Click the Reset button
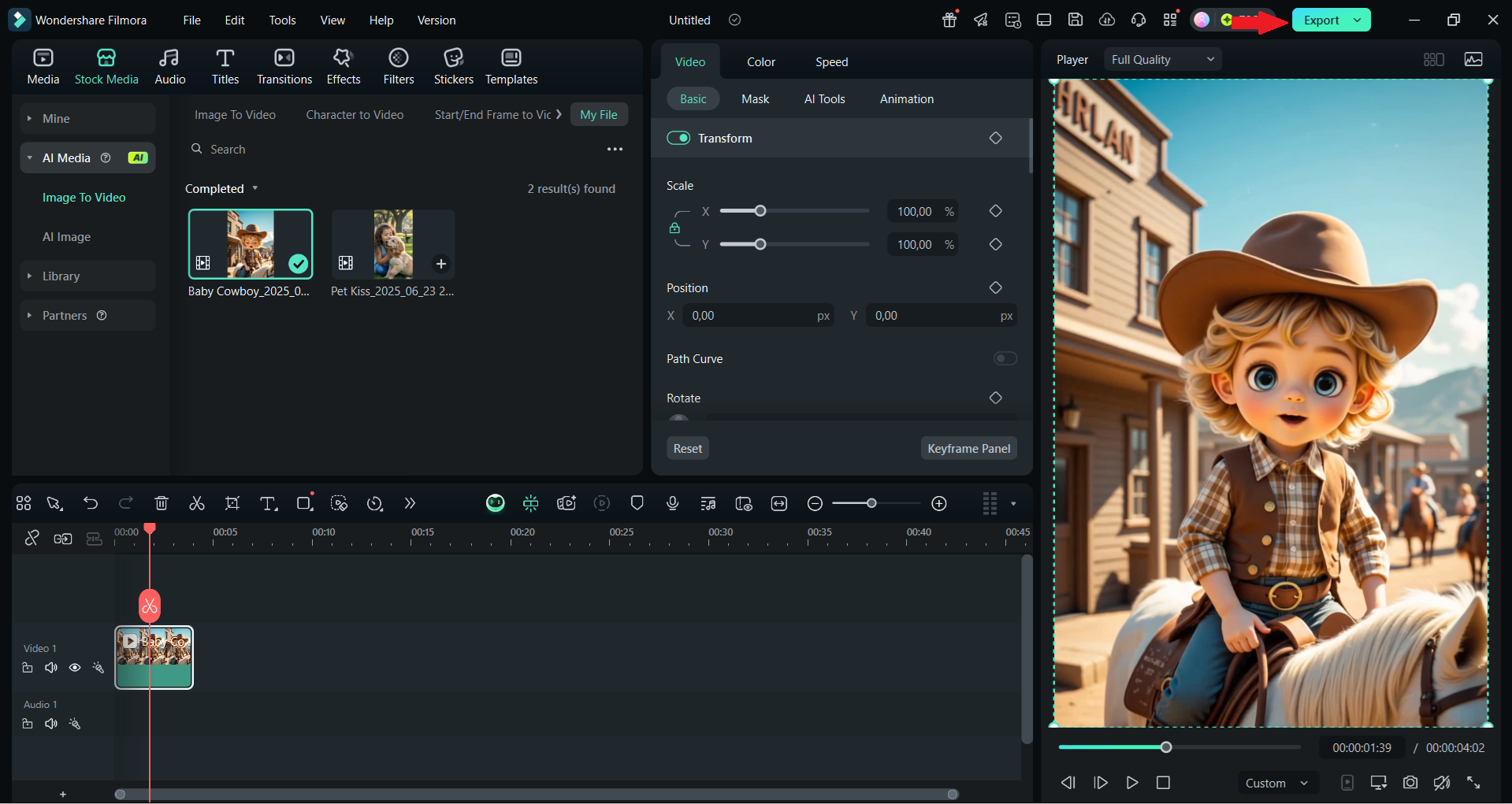 point(688,448)
